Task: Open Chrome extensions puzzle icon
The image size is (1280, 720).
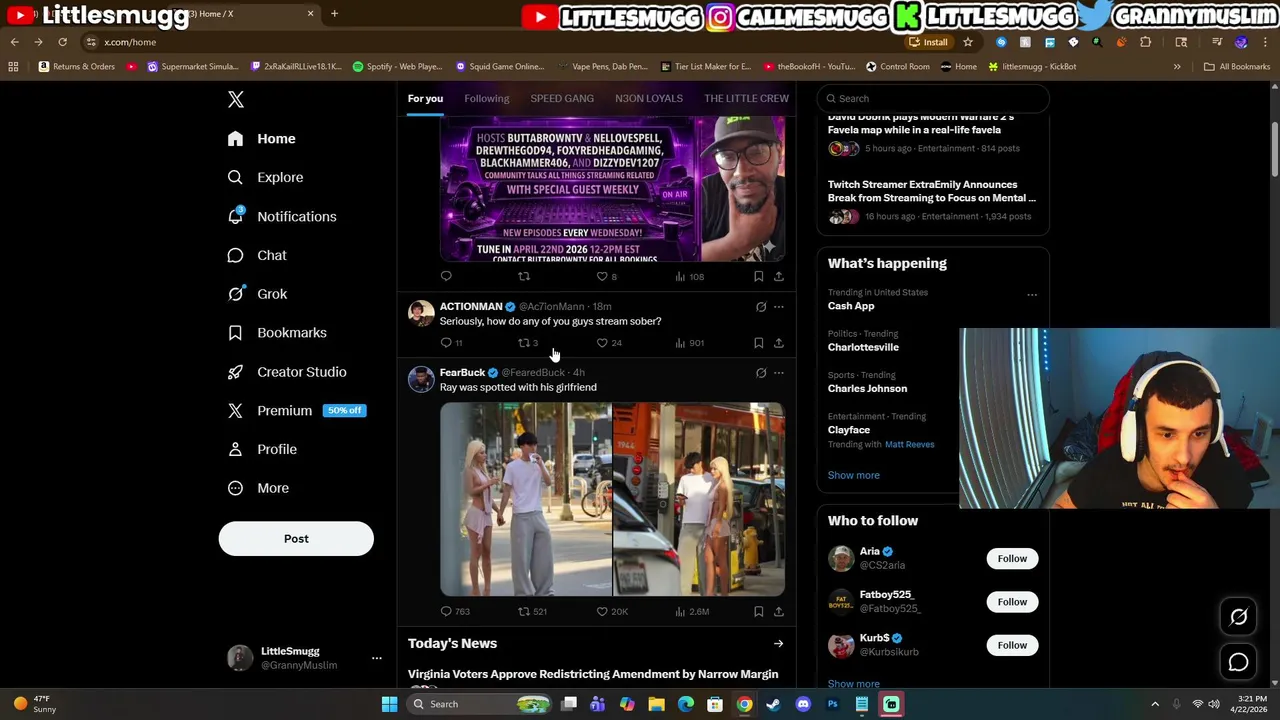Action: point(1145,42)
